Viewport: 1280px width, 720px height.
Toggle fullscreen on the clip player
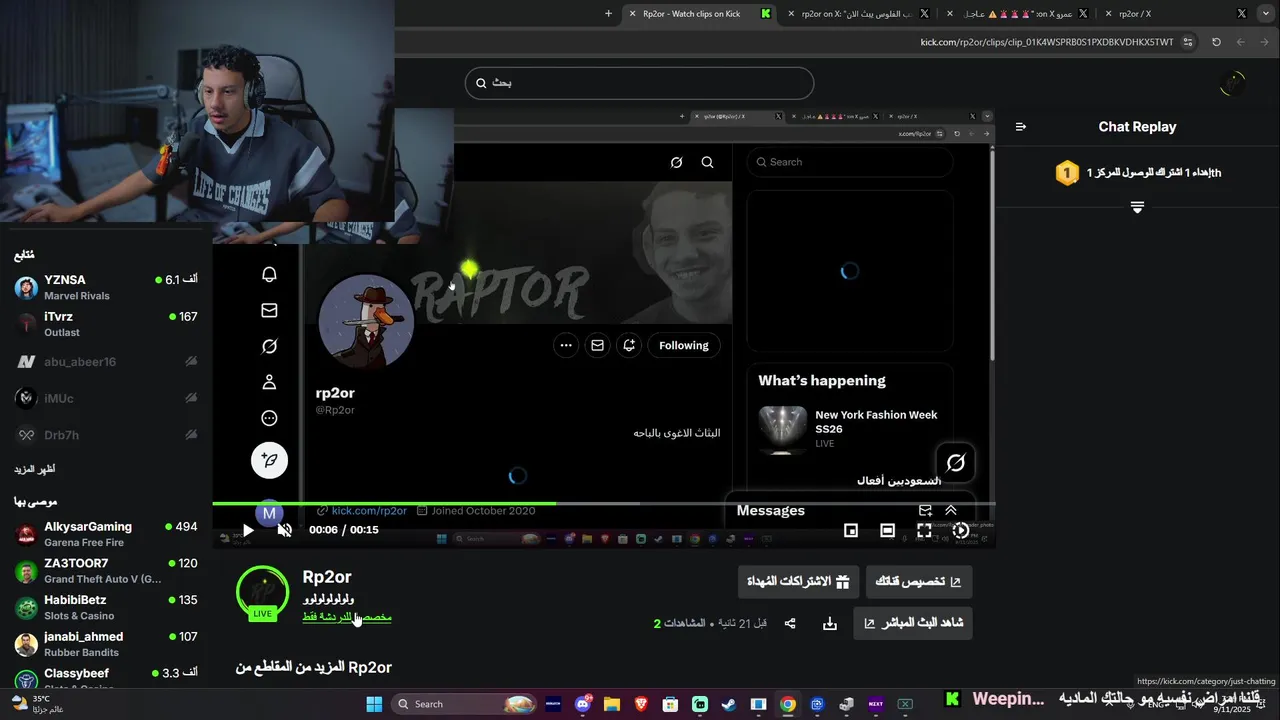point(924,530)
